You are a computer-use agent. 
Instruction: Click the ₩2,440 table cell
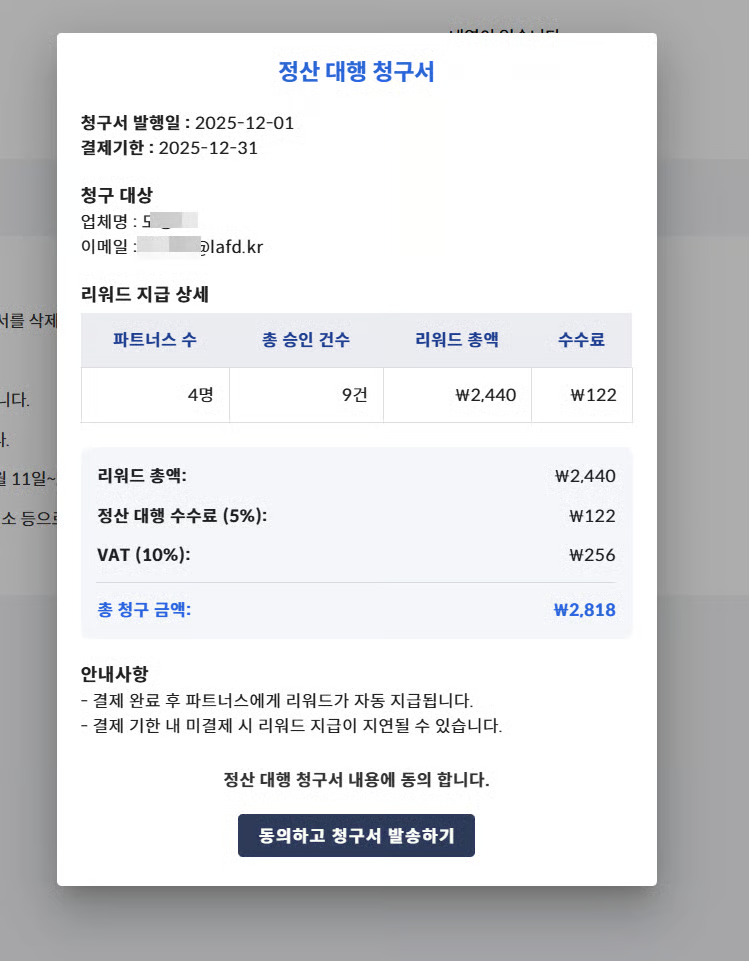(x=457, y=395)
